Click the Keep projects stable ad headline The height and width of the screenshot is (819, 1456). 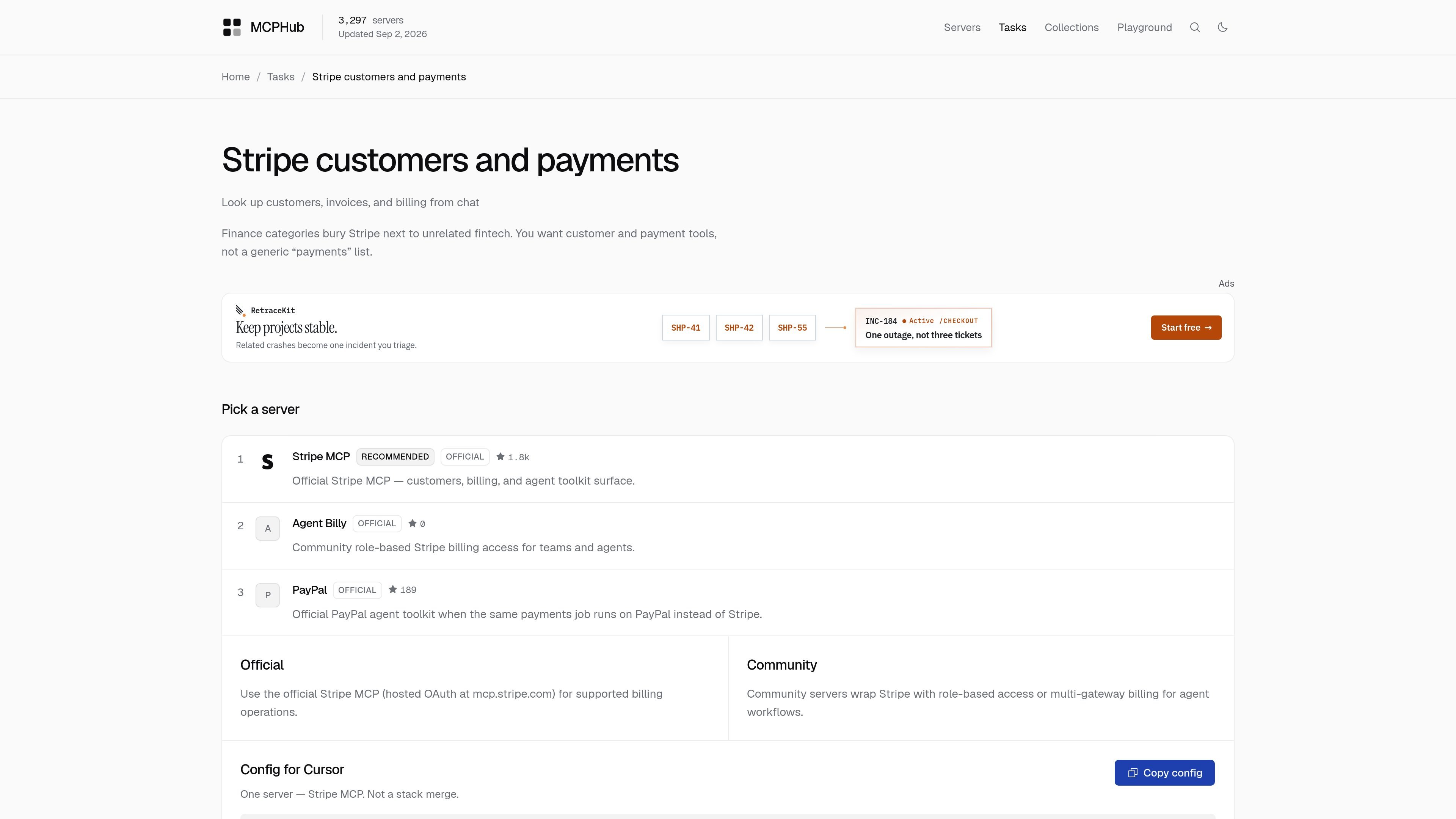(x=287, y=328)
